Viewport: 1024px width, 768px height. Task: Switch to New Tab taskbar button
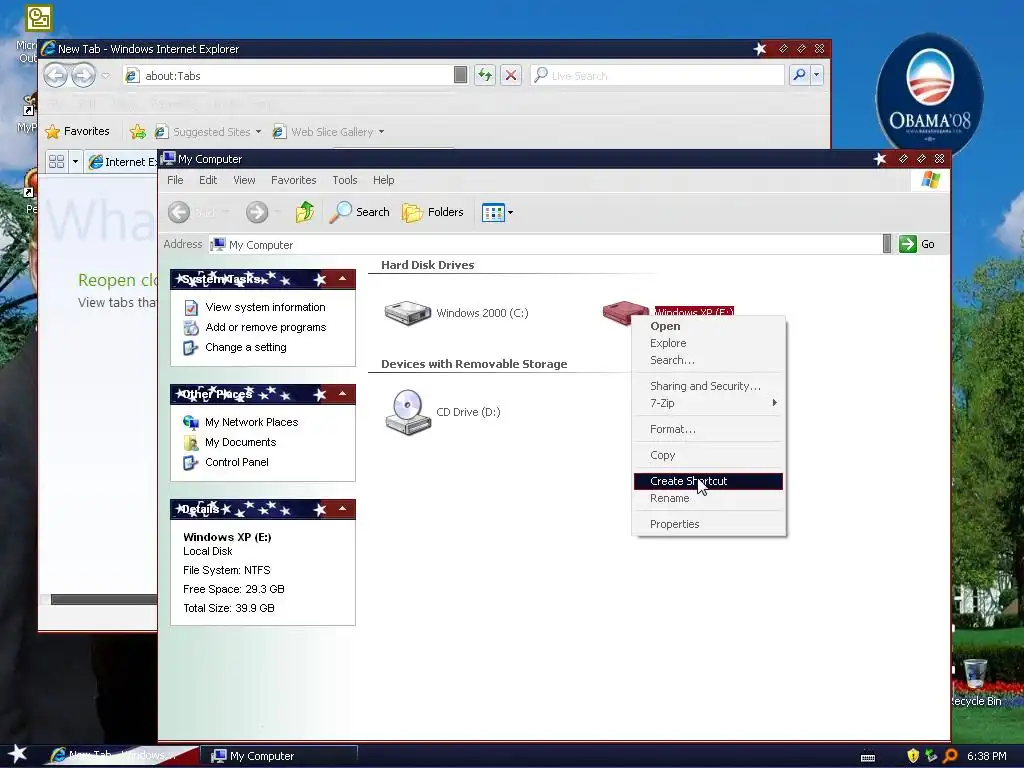pyautogui.click(x=121, y=756)
